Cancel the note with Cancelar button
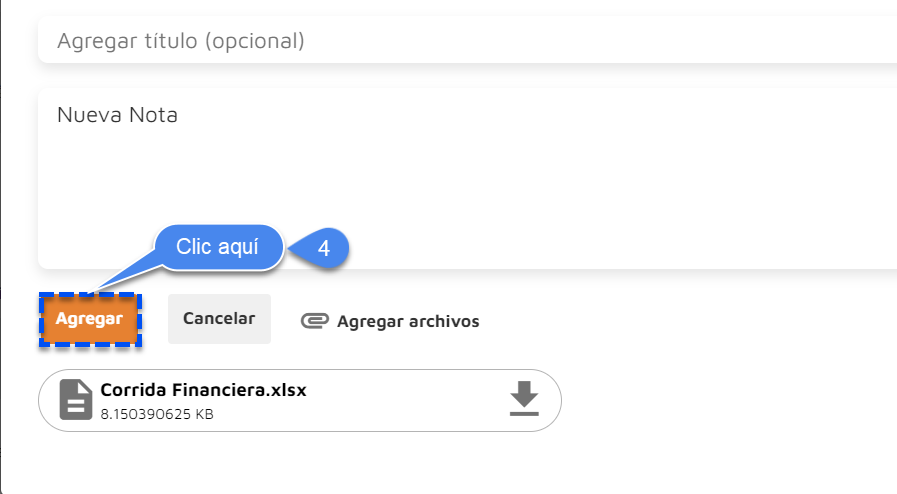This screenshot has height=494, width=897. click(219, 318)
